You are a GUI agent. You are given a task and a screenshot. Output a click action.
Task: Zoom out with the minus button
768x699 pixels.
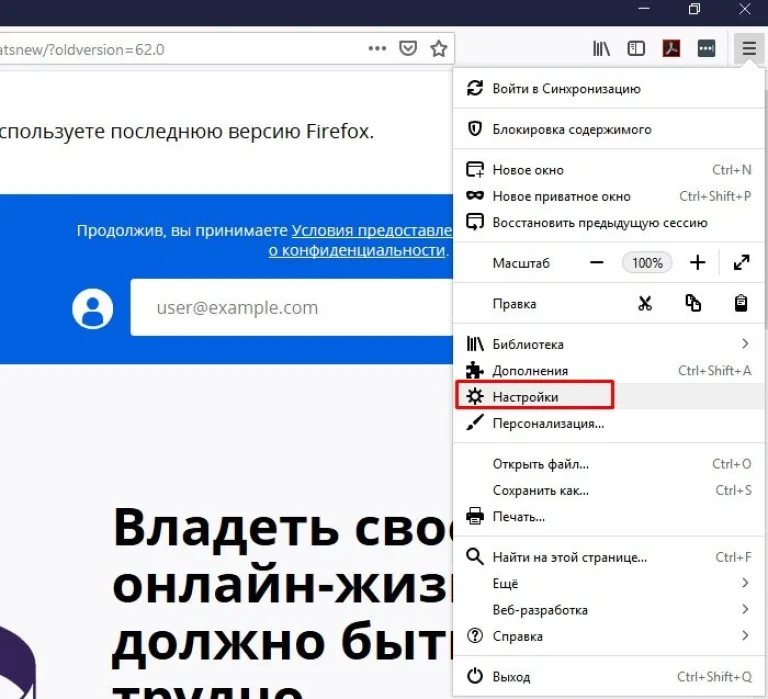(x=597, y=263)
